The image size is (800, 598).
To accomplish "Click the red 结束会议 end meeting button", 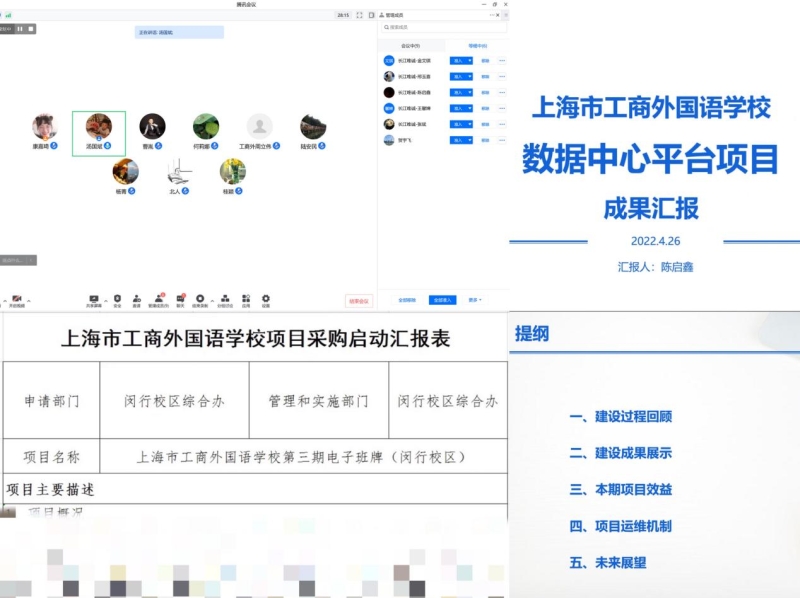I will (x=358, y=300).
